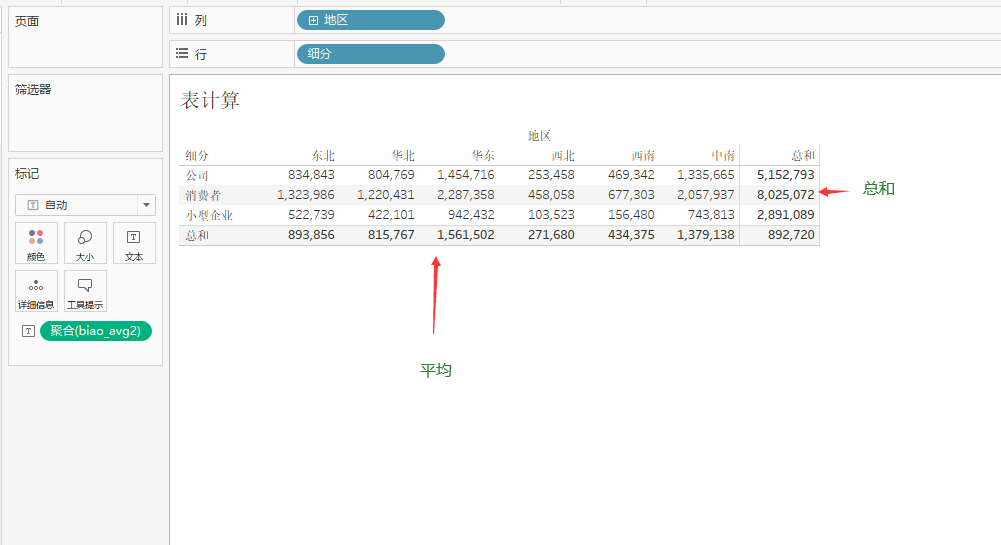Viewport: 1001px width, 545px height.
Task: Click cell value 1,323,986
Action: pos(306,195)
